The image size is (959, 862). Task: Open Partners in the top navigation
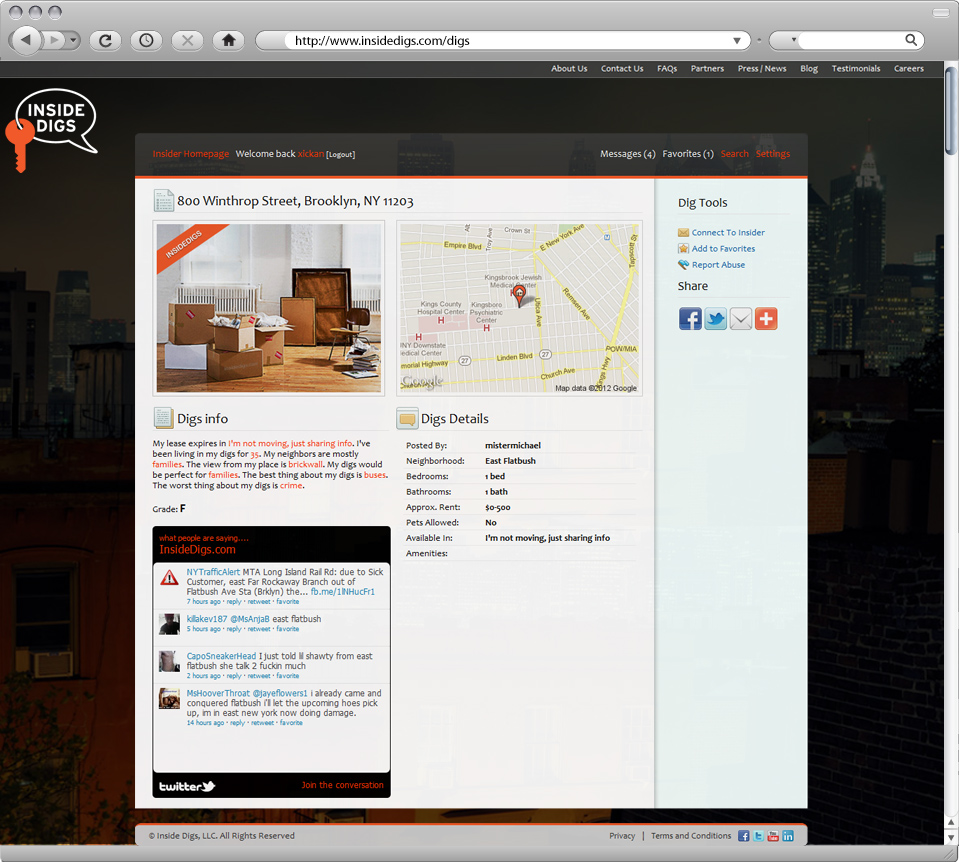[707, 69]
